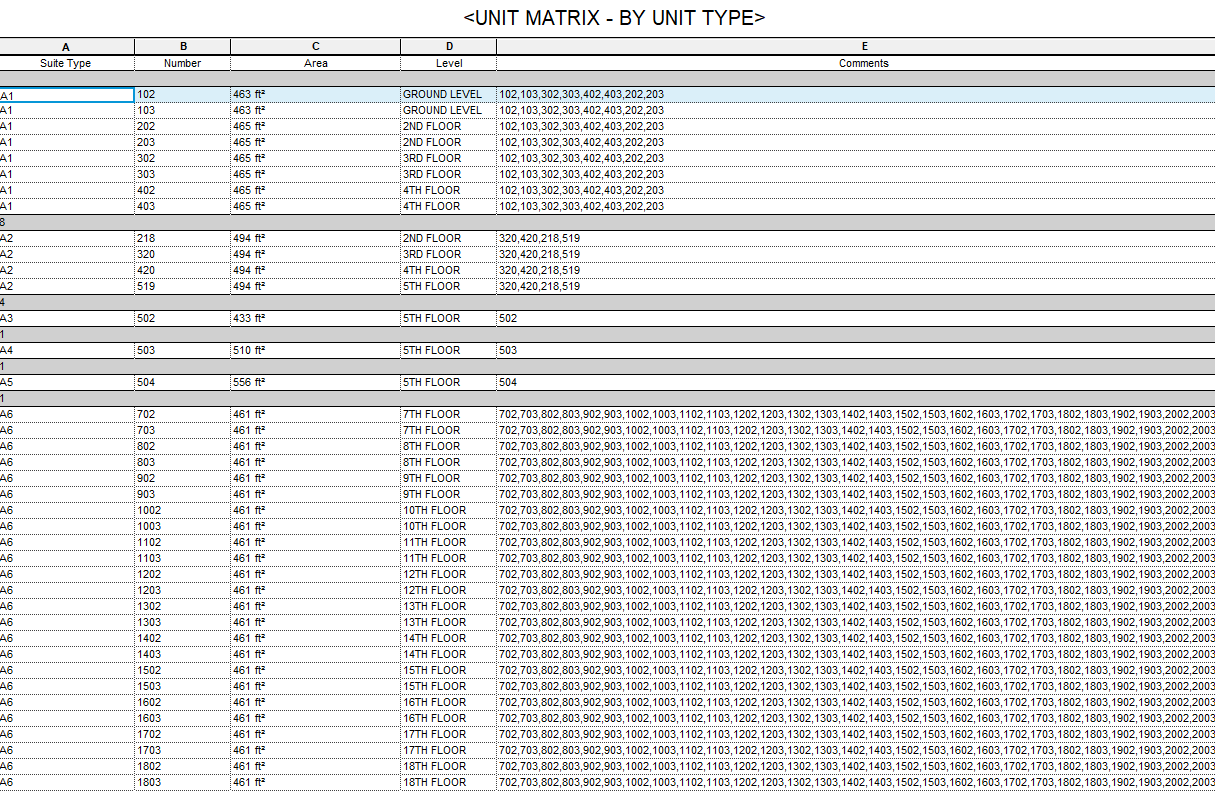Screen dimensions: 1215x791
Task: Select unit number 1803 in Number column
Action: [183, 782]
